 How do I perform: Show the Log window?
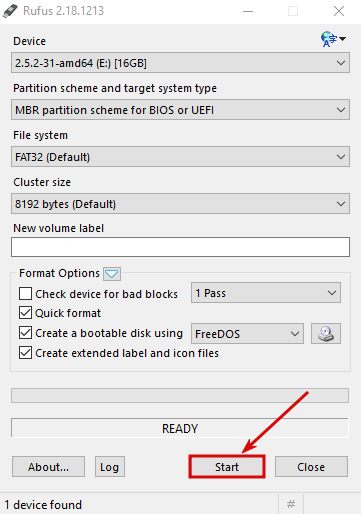tap(110, 467)
